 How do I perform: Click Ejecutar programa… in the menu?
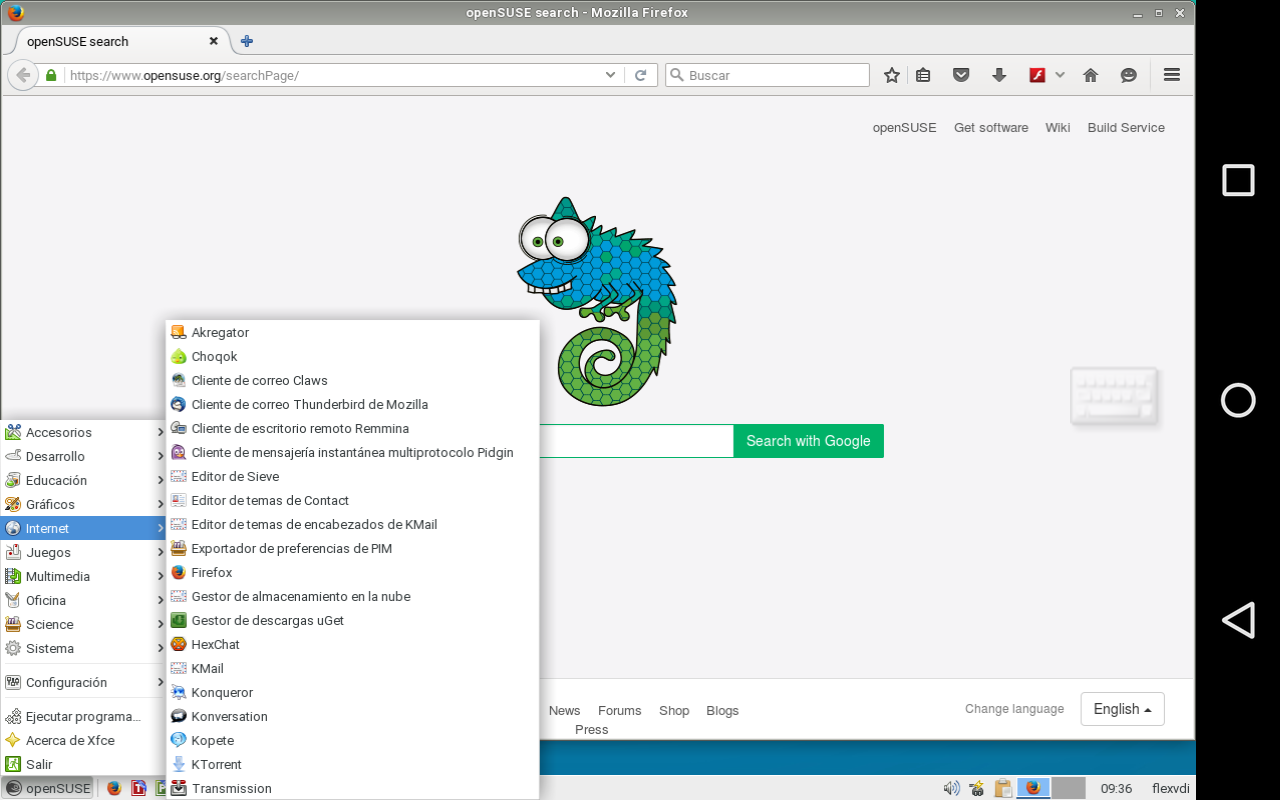coord(83,716)
